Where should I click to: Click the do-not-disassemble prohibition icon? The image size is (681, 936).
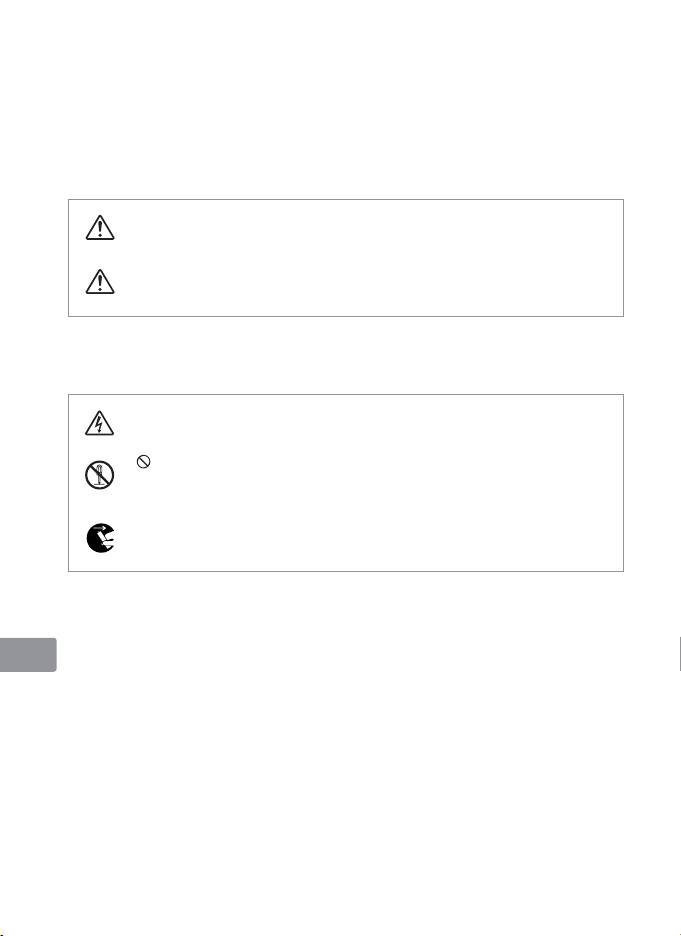(x=99, y=478)
